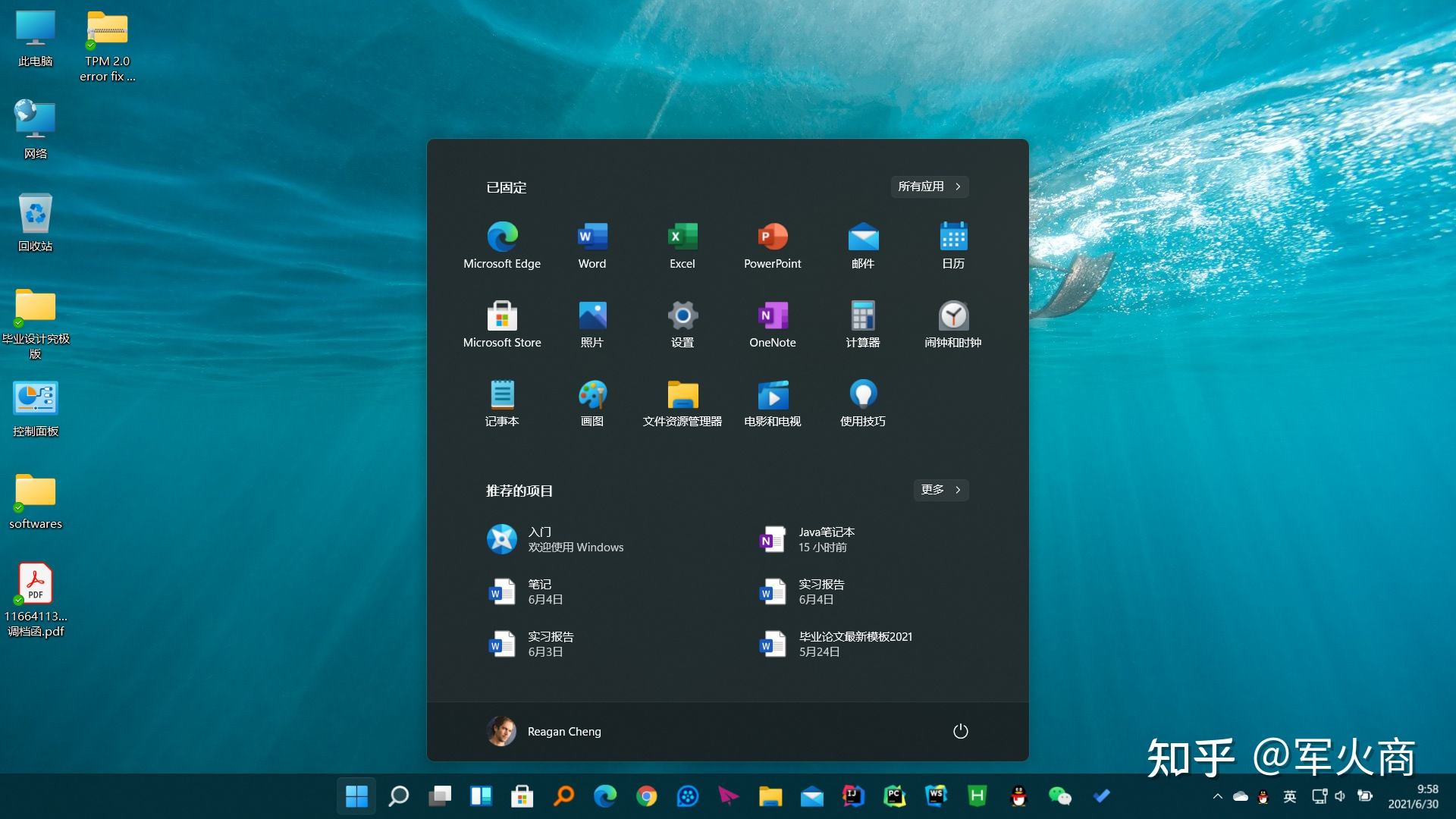Open 实习报告 document dated 6月4日
Image resolution: width=1456 pixels, height=819 pixels.
(x=802, y=591)
